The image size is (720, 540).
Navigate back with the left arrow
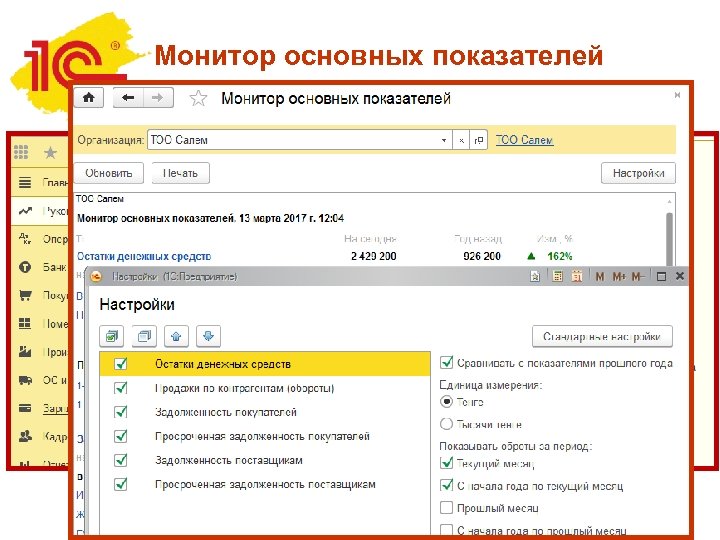tap(128, 97)
